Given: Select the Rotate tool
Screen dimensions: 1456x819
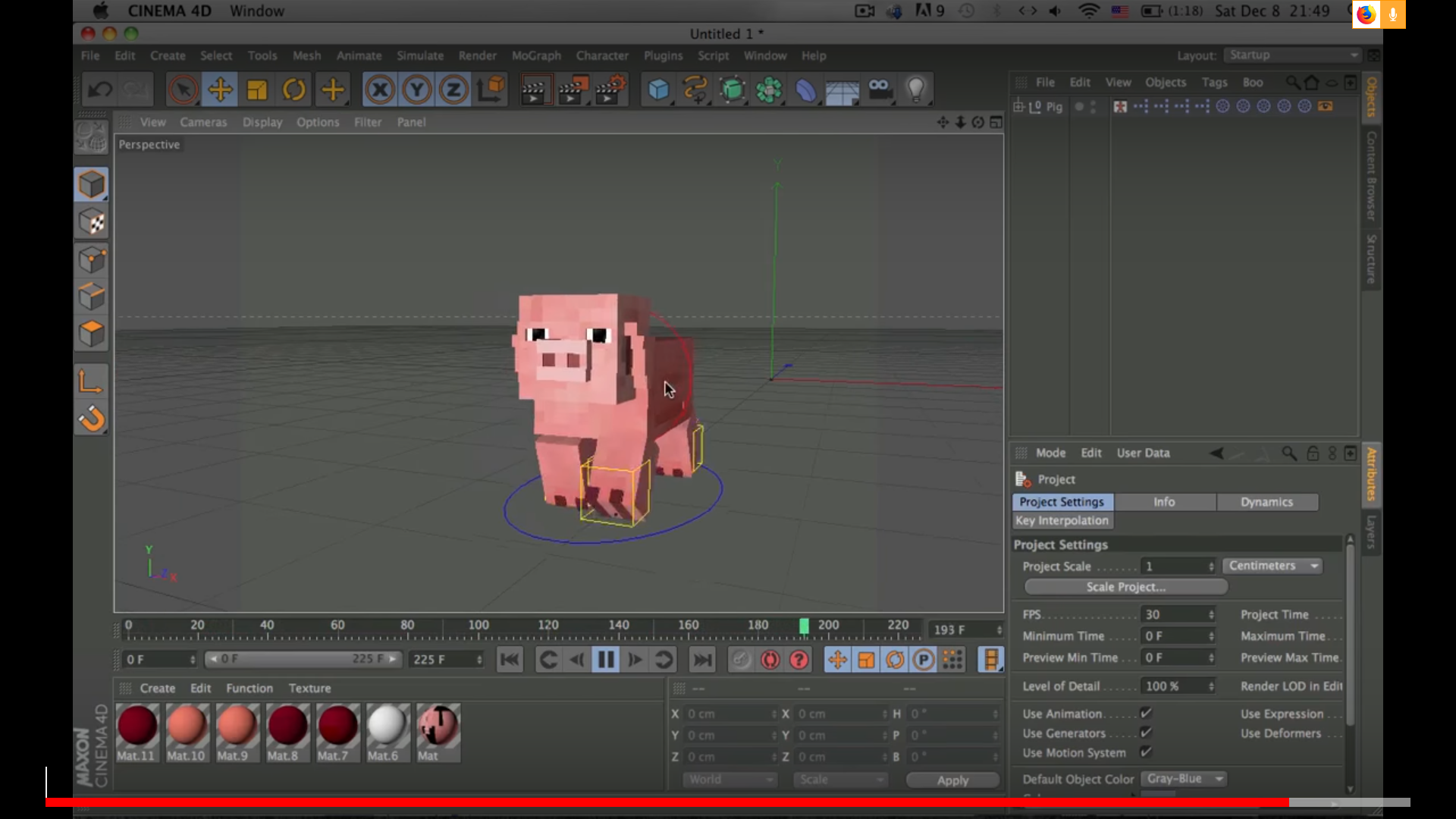Looking at the screenshot, I should click(x=294, y=89).
